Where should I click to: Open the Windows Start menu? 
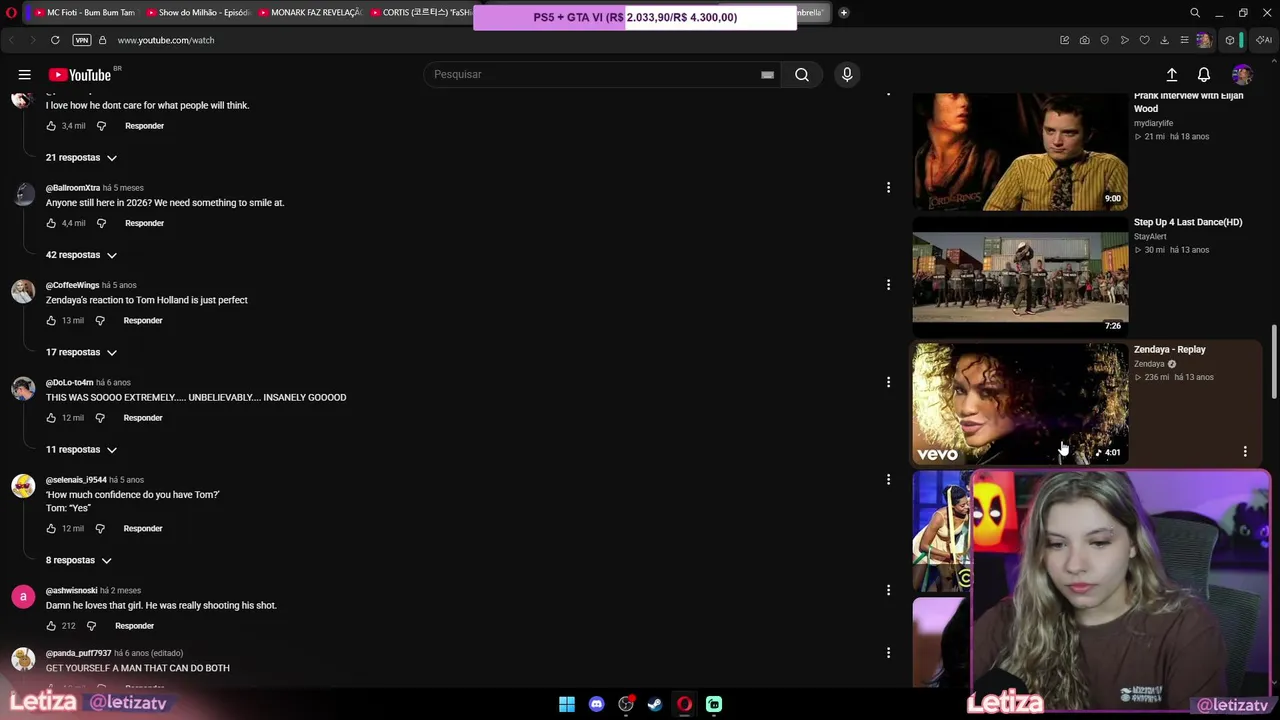567,704
